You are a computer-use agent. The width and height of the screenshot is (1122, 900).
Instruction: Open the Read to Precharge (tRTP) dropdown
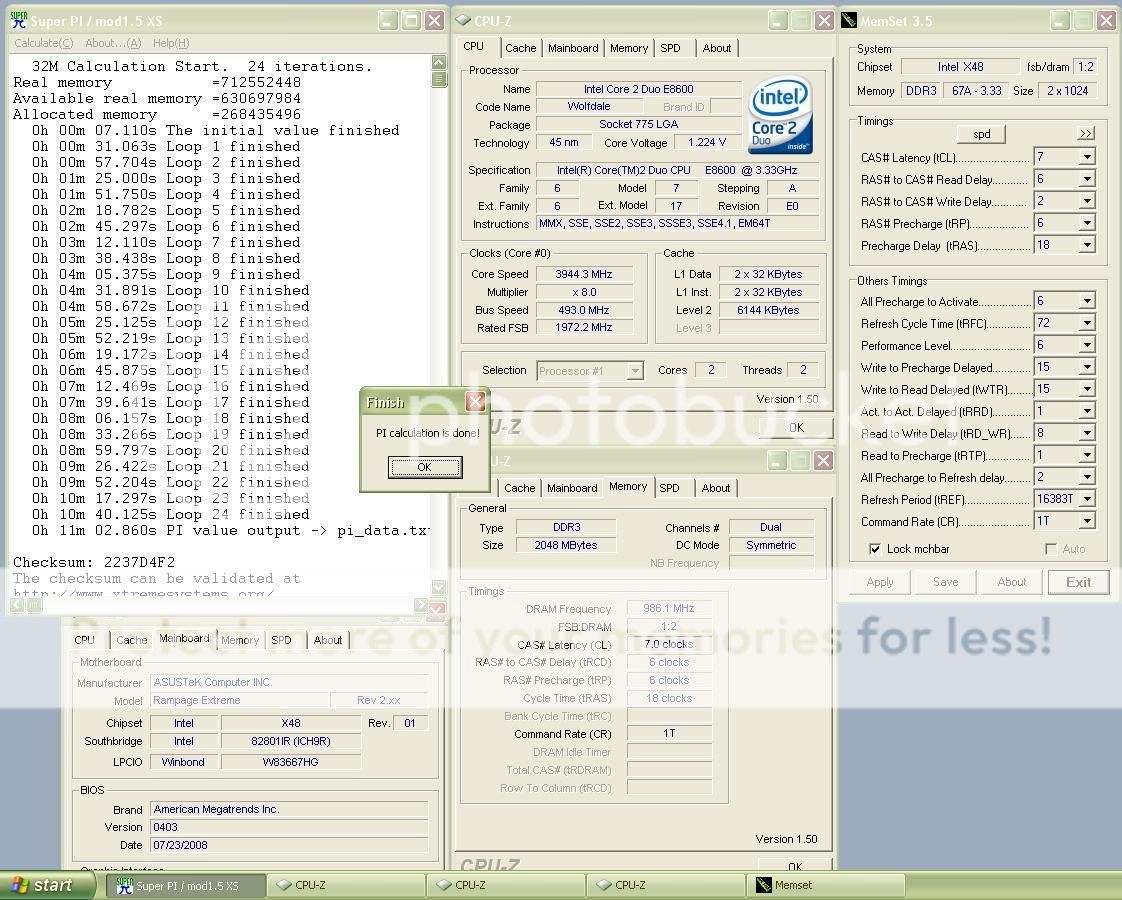pyautogui.click(x=1088, y=455)
